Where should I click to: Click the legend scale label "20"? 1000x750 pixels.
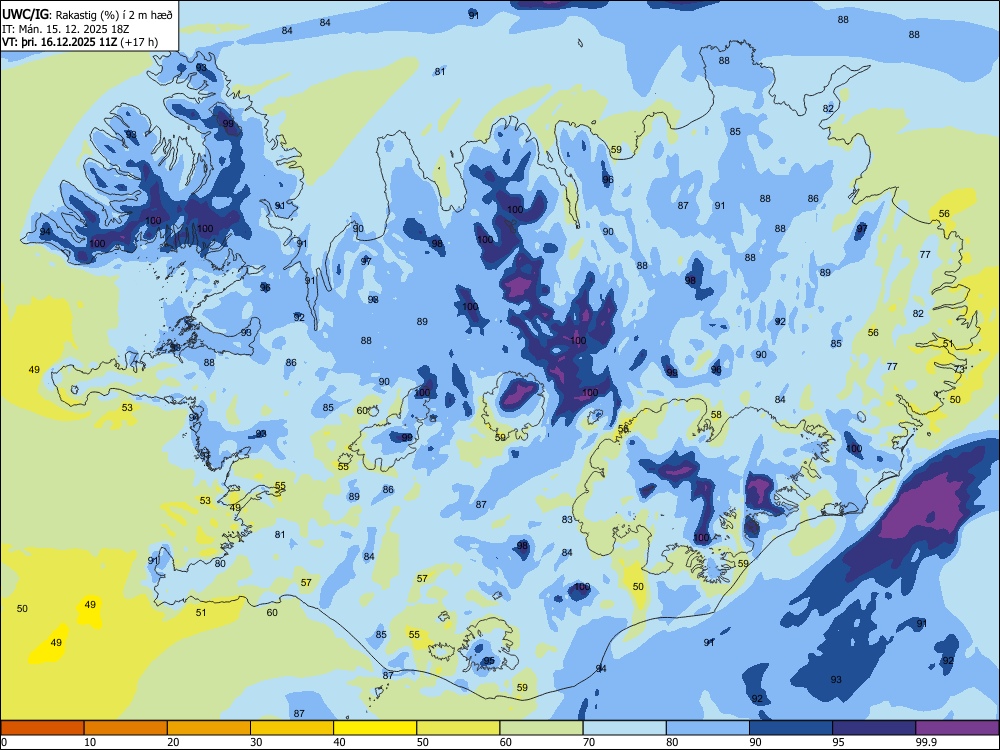173,742
